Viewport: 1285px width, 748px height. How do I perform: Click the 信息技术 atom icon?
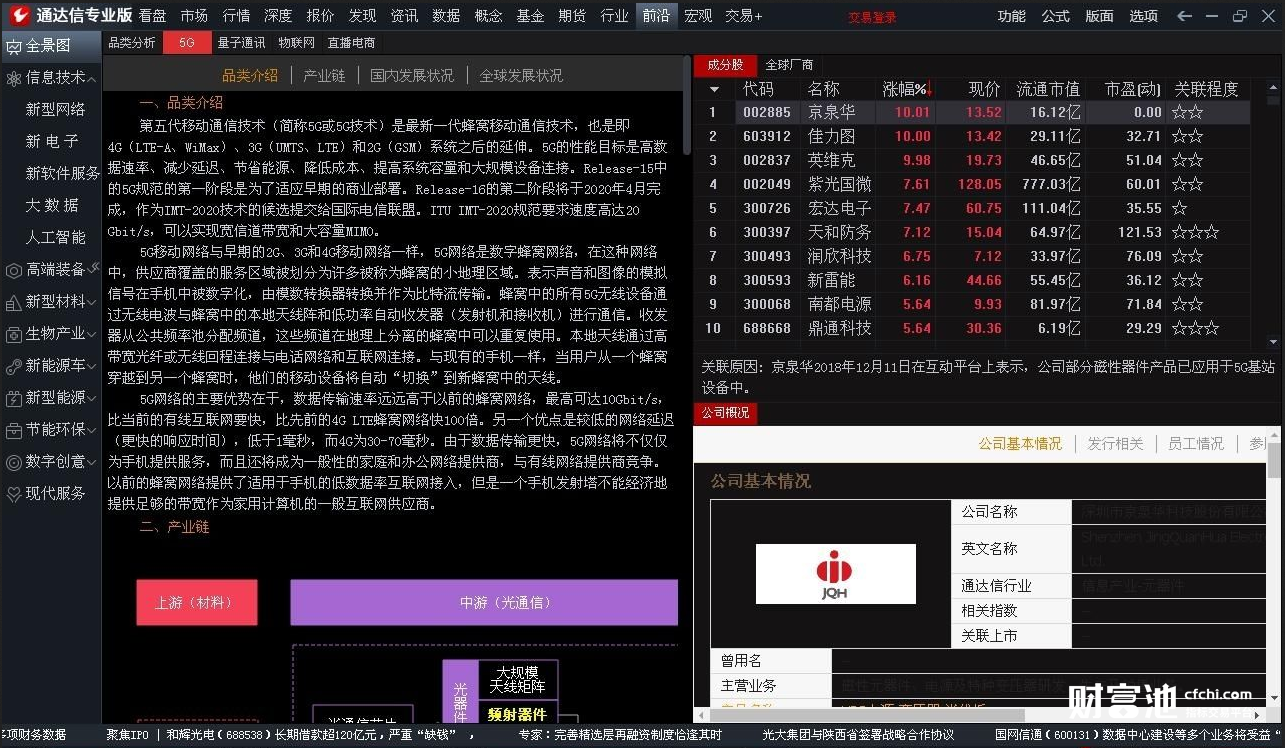pyautogui.click(x=13, y=78)
